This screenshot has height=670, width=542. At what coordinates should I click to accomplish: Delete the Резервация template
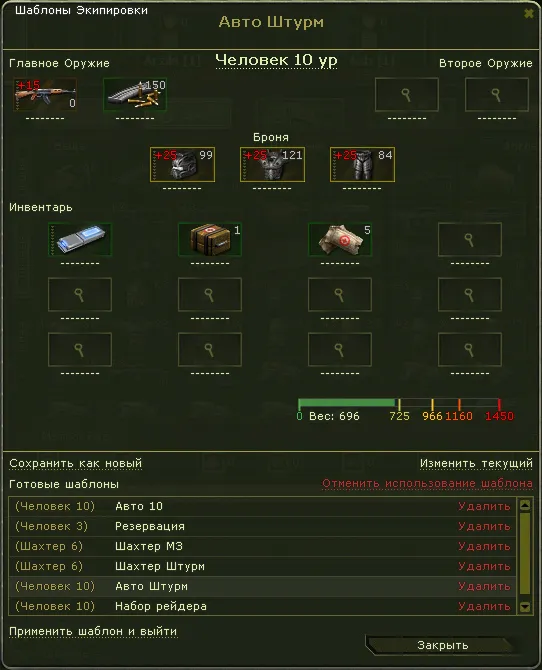pos(484,526)
